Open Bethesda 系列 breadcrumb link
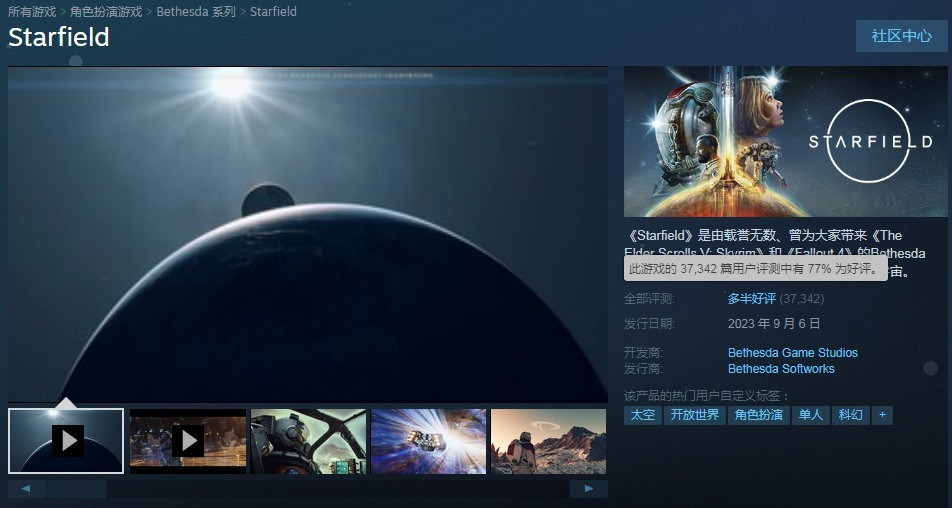This screenshot has height=508, width=952. (195, 12)
